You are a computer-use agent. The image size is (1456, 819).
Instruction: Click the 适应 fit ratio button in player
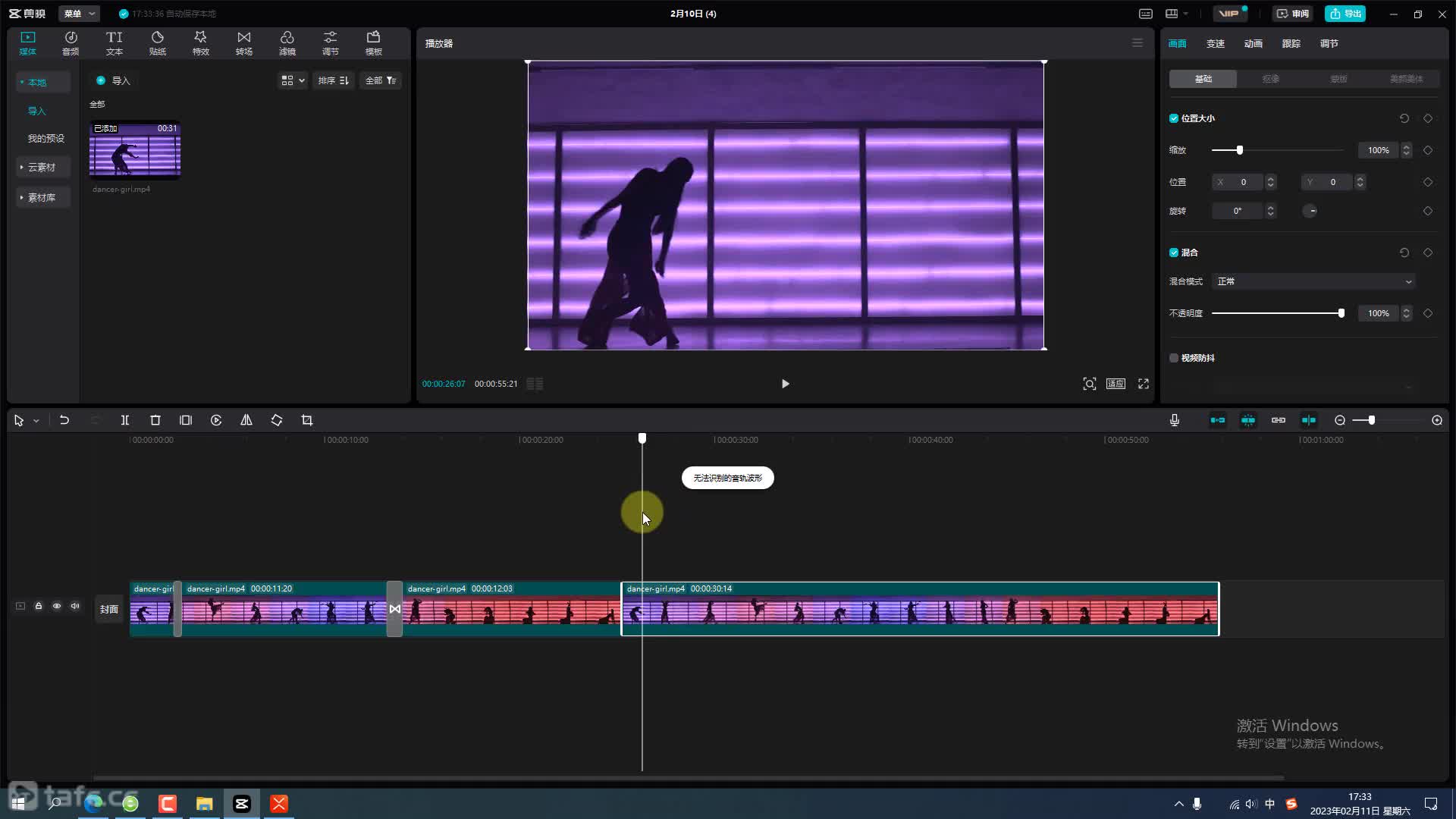[x=1116, y=384]
